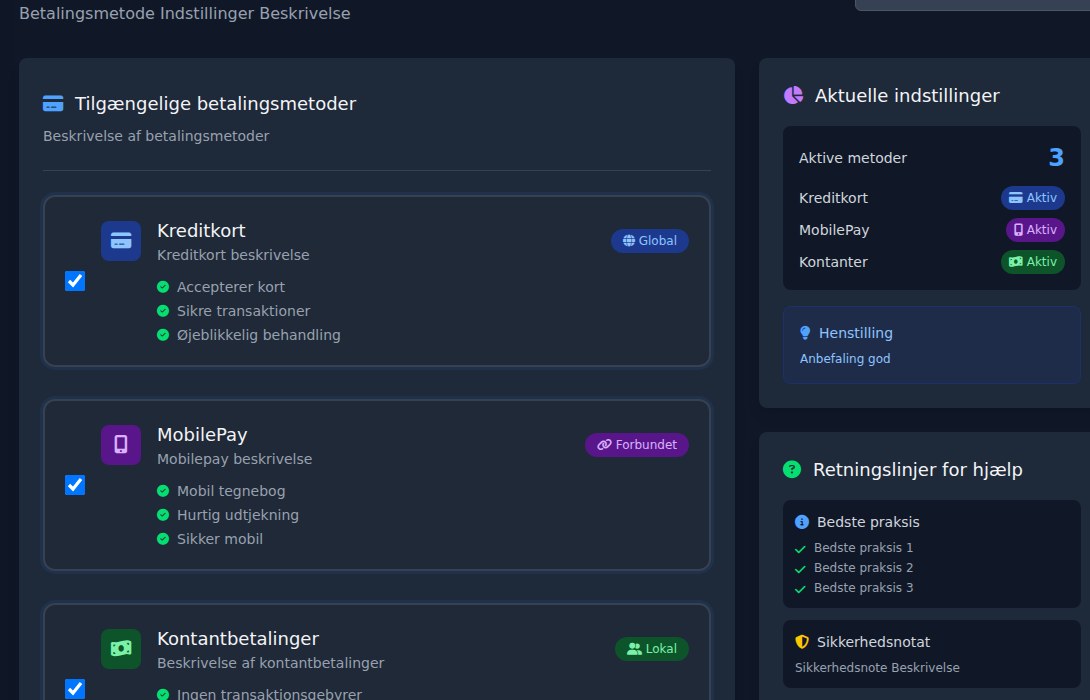
Task: Click the lightbulb icon next to Henstilling
Action: tap(805, 333)
